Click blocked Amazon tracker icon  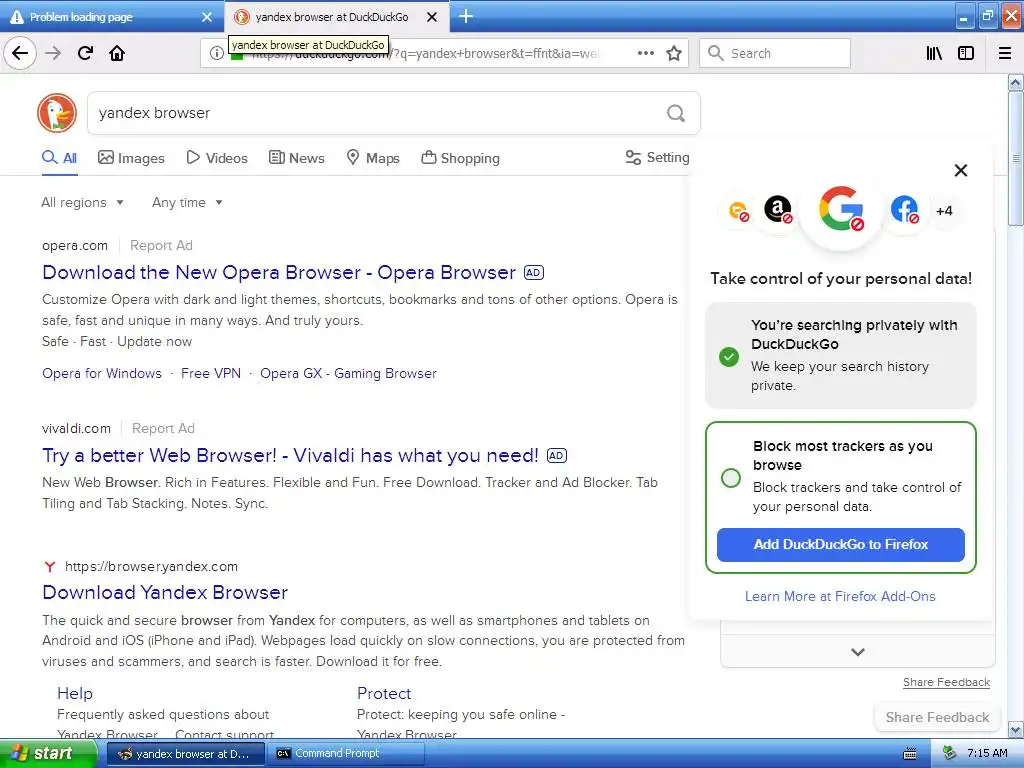click(x=778, y=210)
